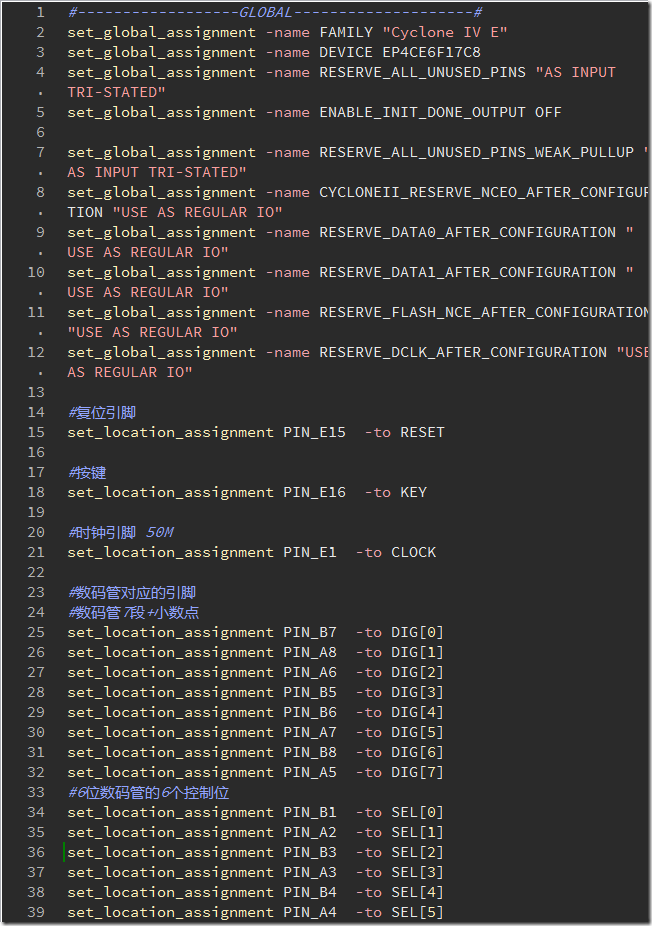Click the comment #按键 on line 17
This screenshot has width=652, height=926.
(87, 473)
